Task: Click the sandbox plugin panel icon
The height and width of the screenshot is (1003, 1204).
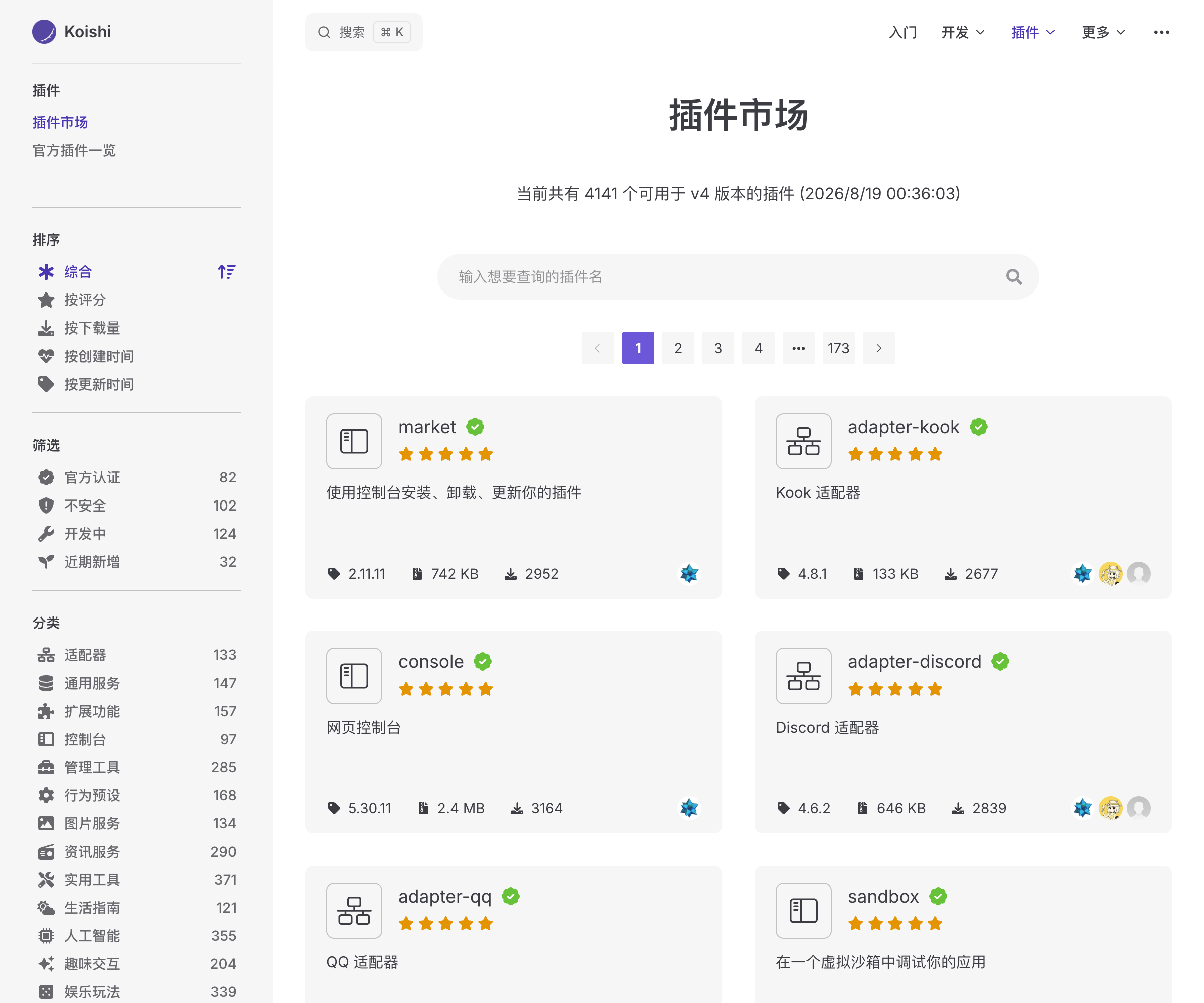Action: [x=803, y=911]
